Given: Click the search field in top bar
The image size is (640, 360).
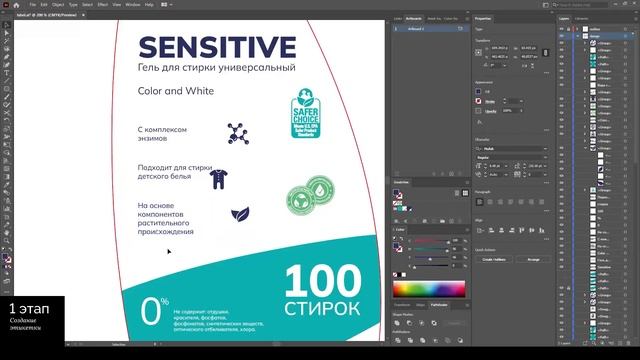Looking at the screenshot, I should (580, 5).
